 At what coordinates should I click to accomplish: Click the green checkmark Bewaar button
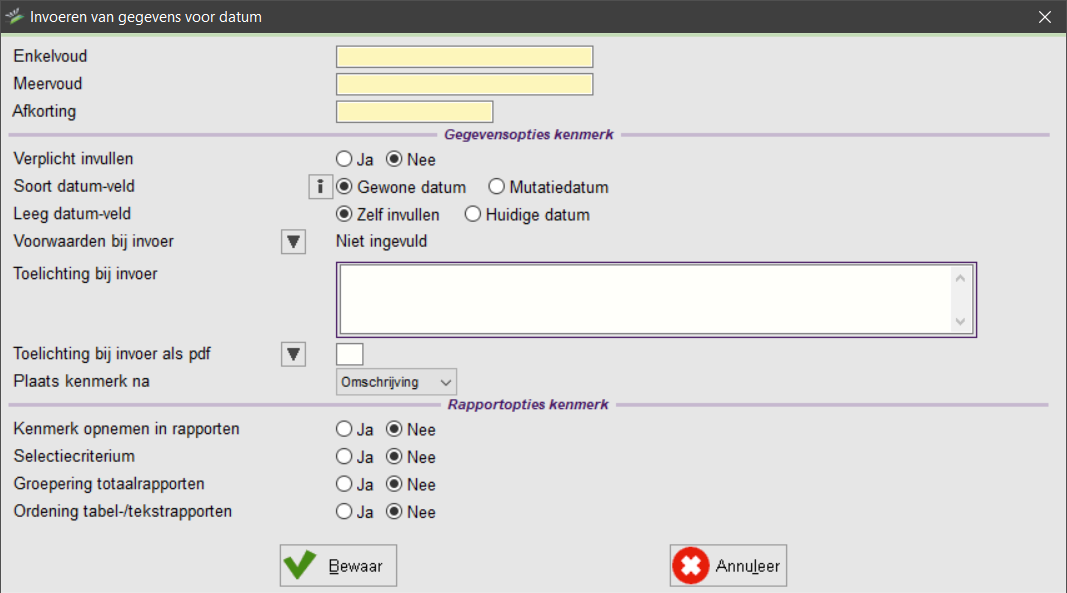point(338,566)
